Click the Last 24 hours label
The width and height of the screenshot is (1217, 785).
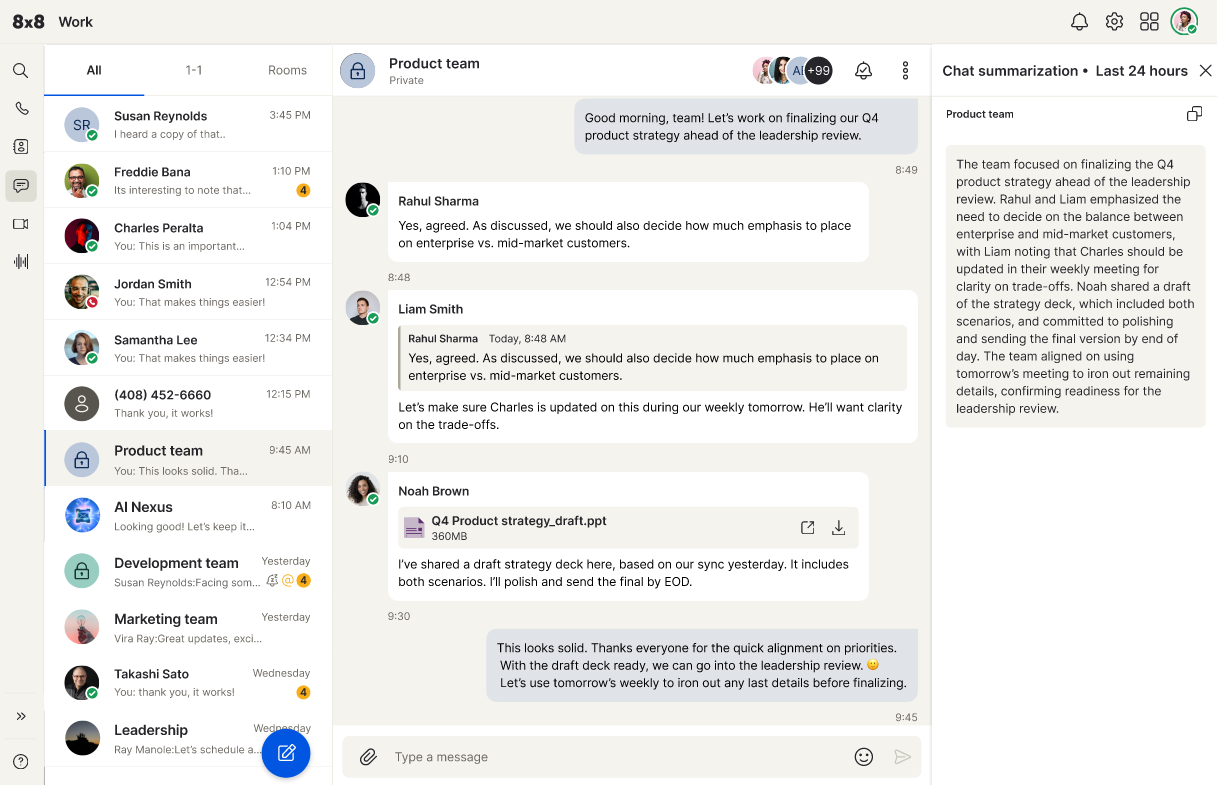pyautogui.click(x=1141, y=71)
